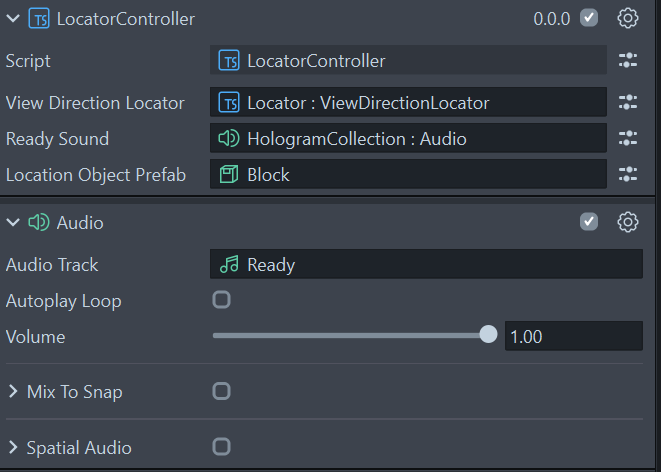Viewport: 661px width, 472px height.
Task: Enable the Mix To Snap checkbox
Action: [221, 391]
